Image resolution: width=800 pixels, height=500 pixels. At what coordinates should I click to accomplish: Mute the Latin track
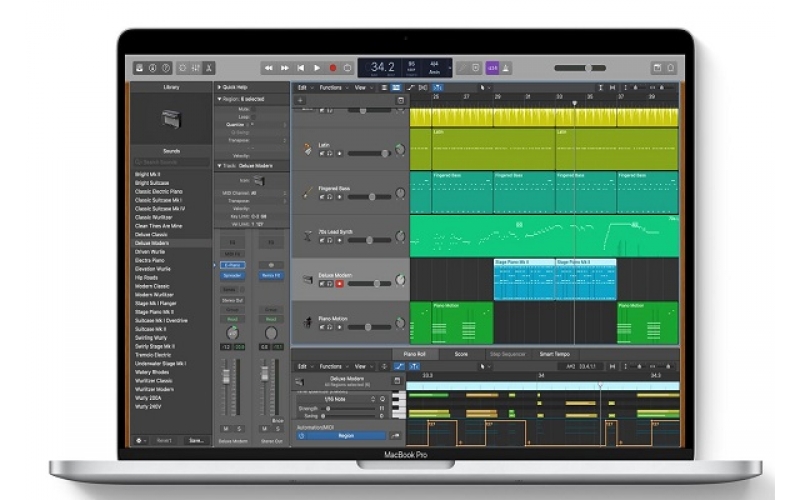(322, 153)
